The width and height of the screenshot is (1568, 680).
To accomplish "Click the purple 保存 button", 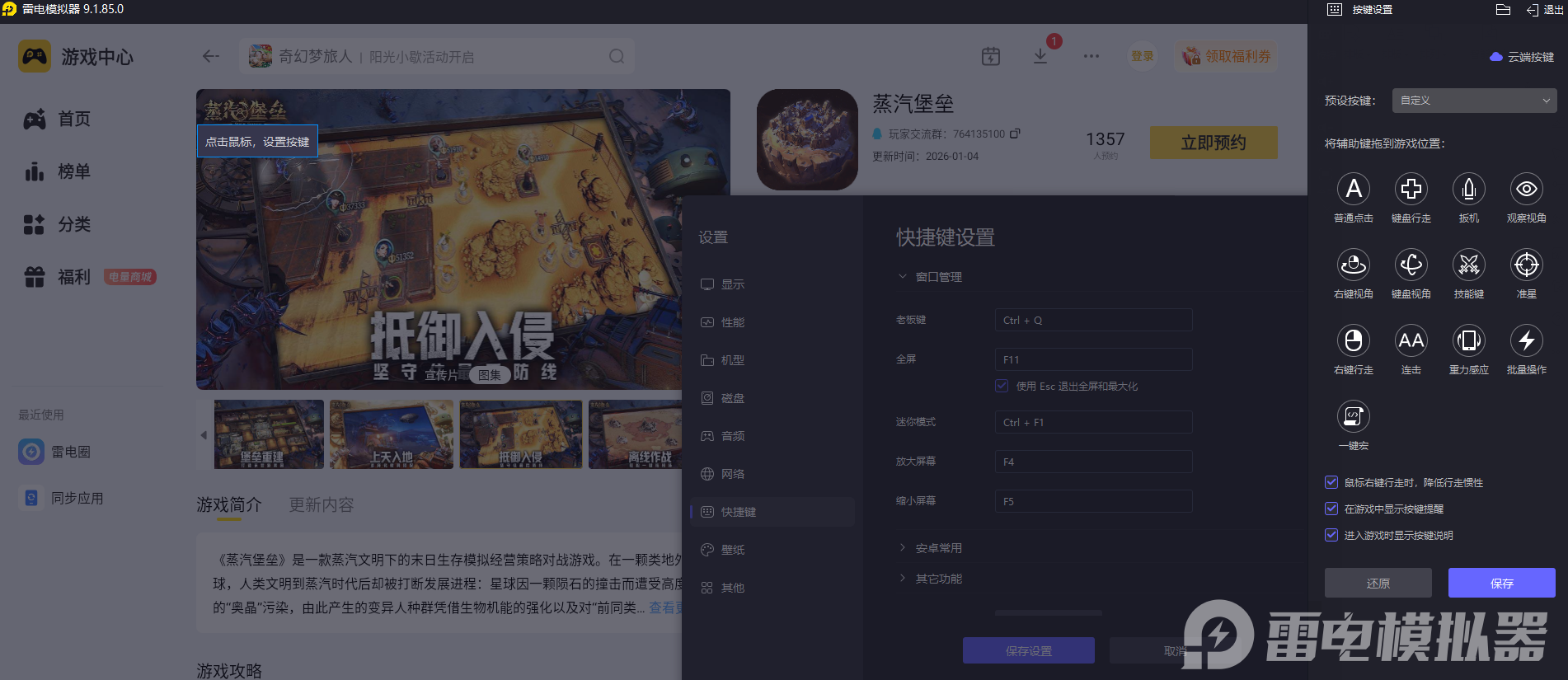I will 1502,583.
